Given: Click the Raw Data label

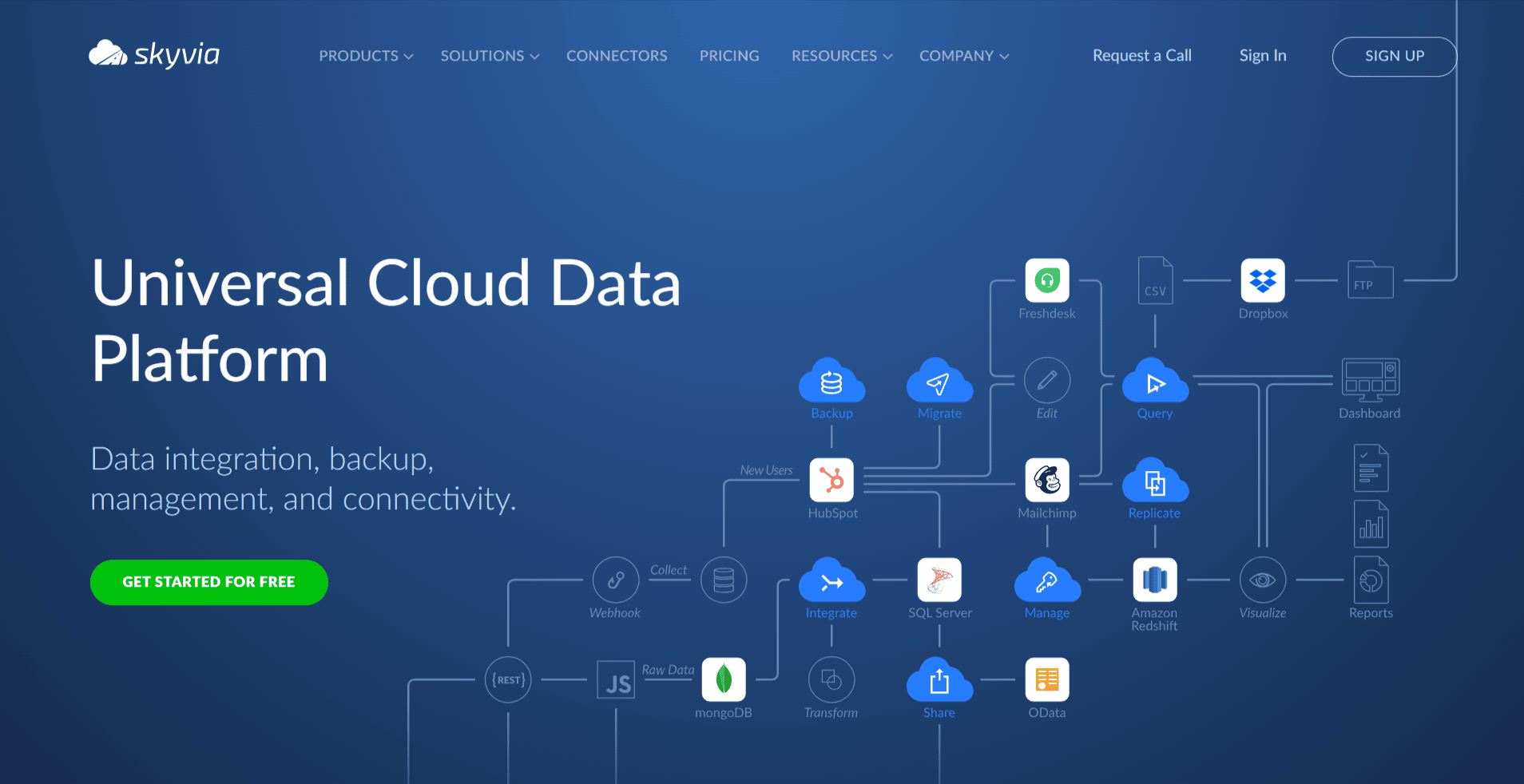Looking at the screenshot, I should click(x=668, y=670).
